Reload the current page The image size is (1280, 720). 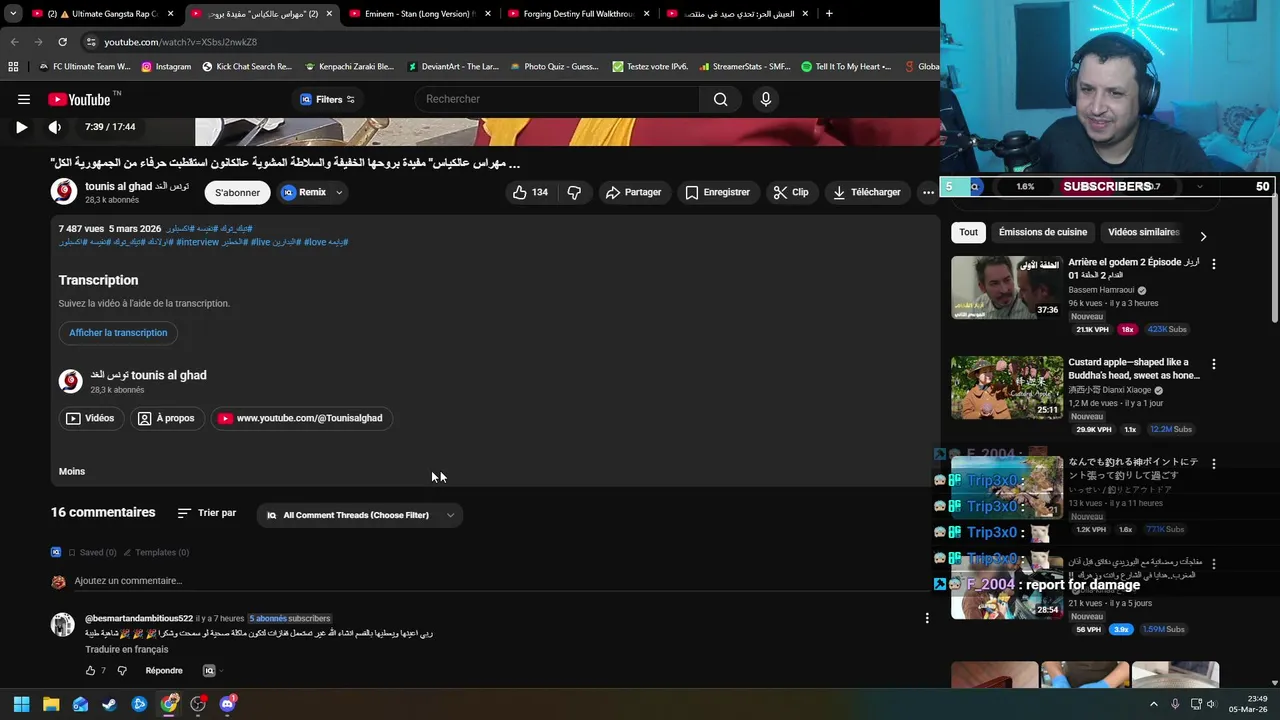pos(62,42)
